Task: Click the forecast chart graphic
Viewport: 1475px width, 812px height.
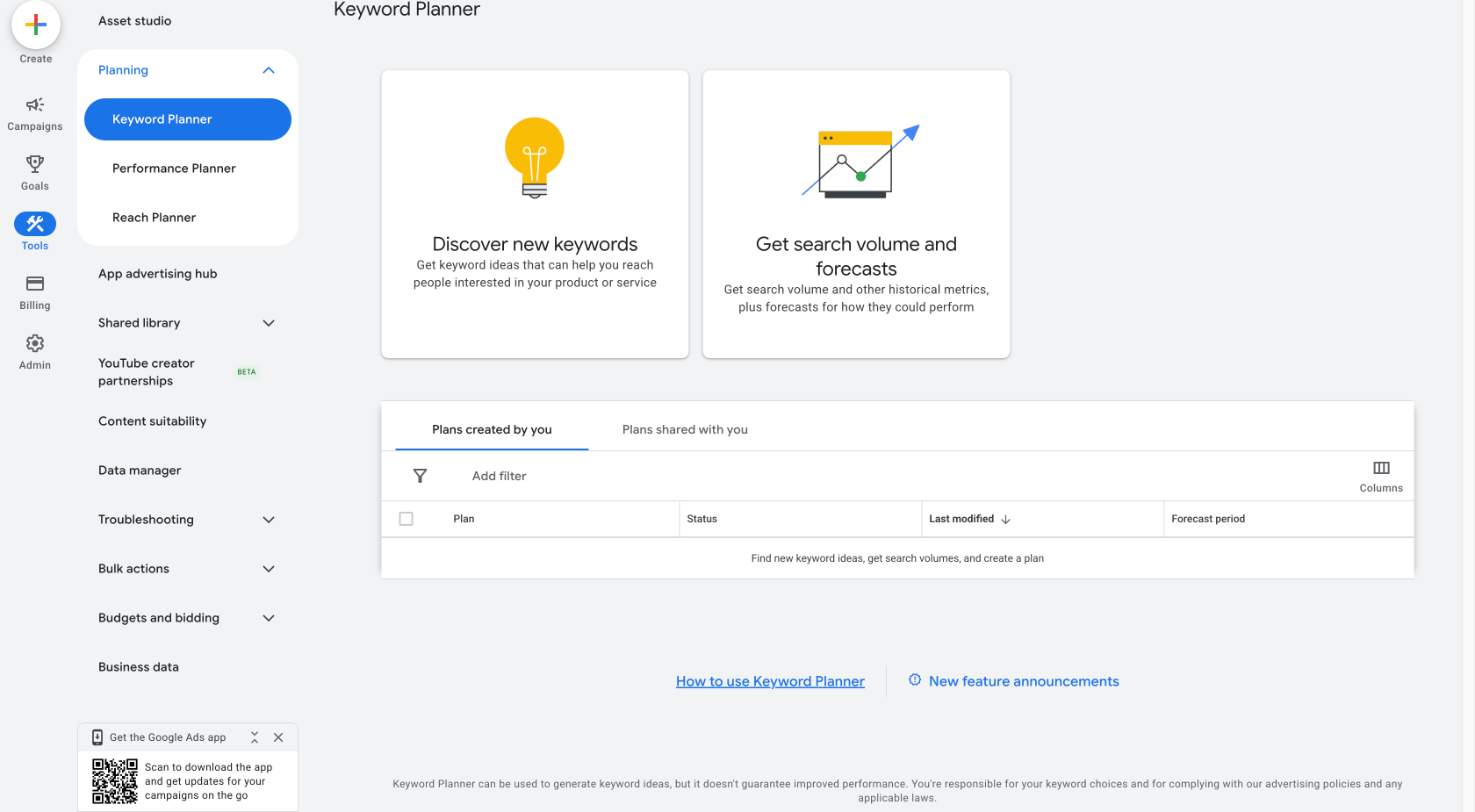Action: 861,162
